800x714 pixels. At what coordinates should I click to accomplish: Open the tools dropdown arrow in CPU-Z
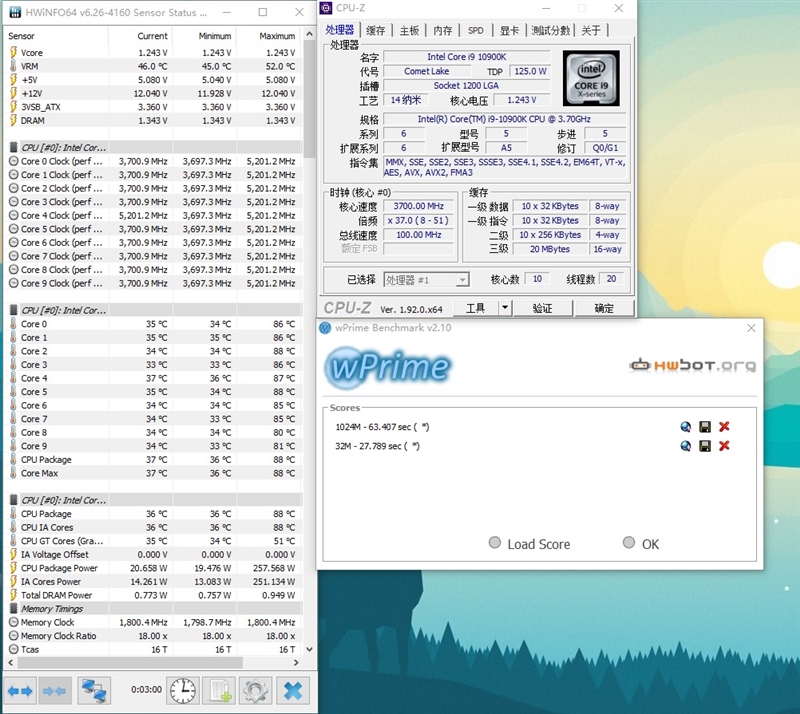click(505, 308)
